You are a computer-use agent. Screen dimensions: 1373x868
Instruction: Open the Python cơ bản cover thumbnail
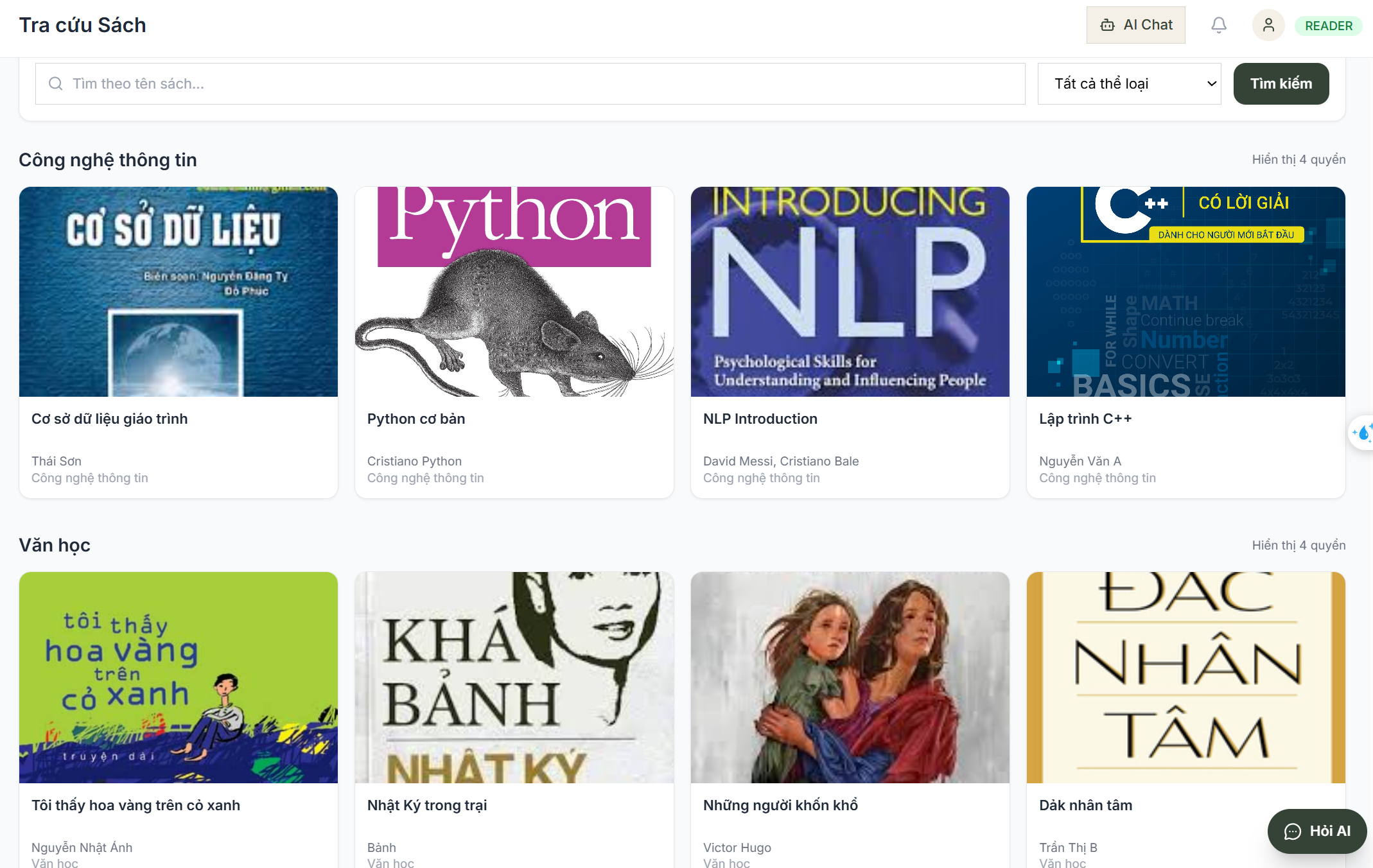click(514, 291)
